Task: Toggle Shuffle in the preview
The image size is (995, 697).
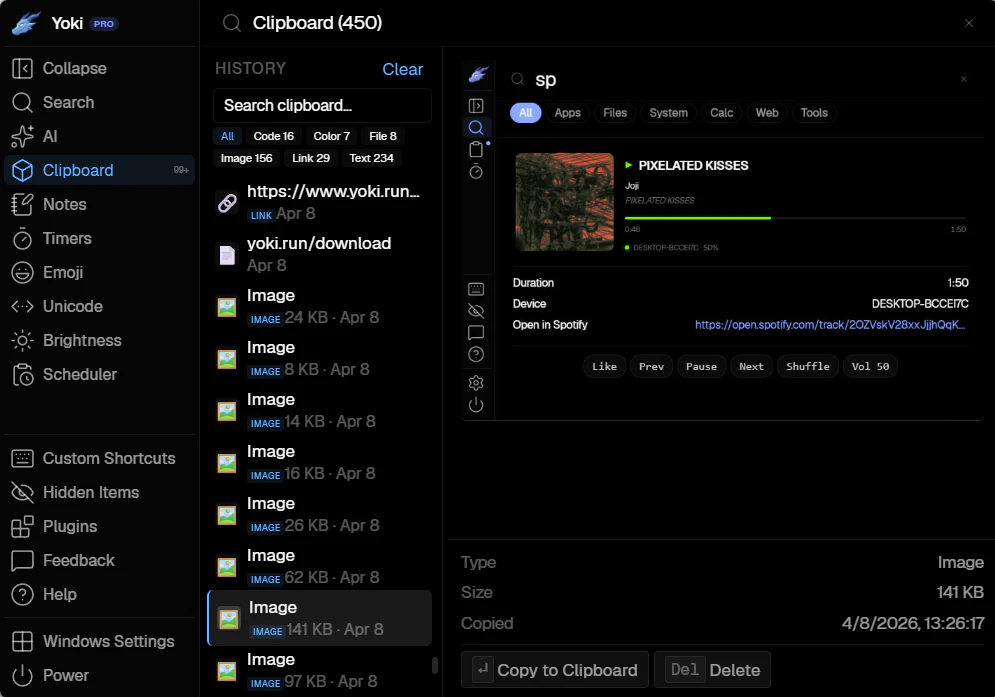Action: coord(808,366)
